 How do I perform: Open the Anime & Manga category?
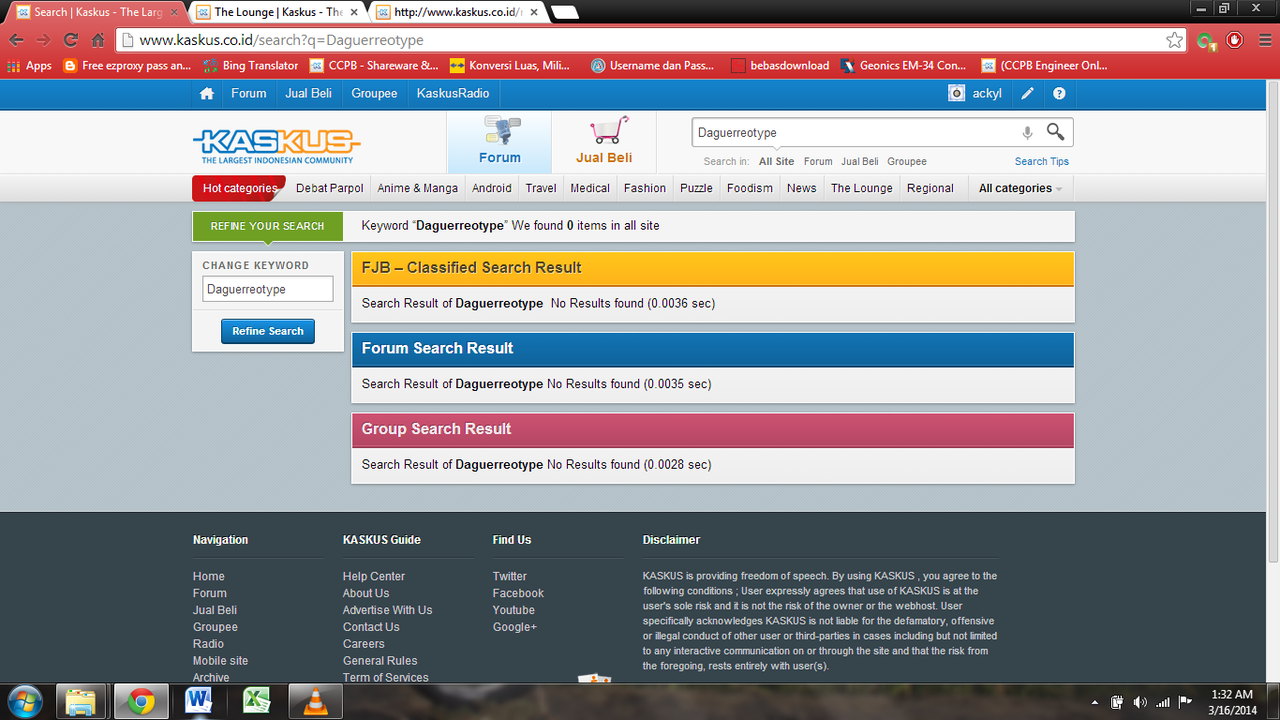pos(417,188)
